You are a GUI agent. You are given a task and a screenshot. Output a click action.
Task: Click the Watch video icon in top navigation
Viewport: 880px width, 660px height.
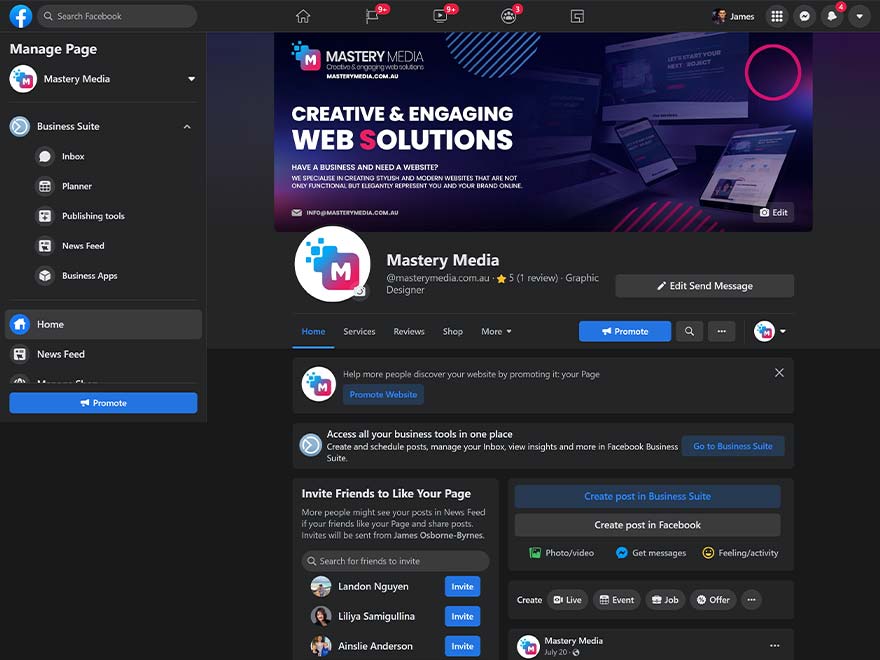(440, 16)
